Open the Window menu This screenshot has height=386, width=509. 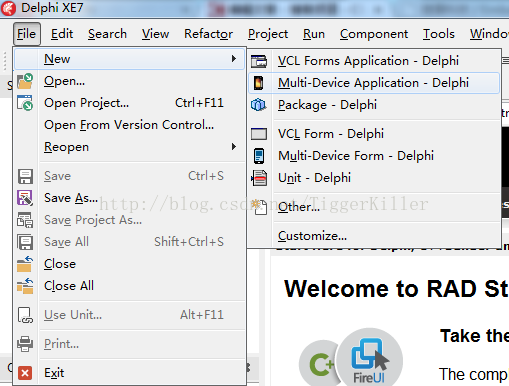489,34
